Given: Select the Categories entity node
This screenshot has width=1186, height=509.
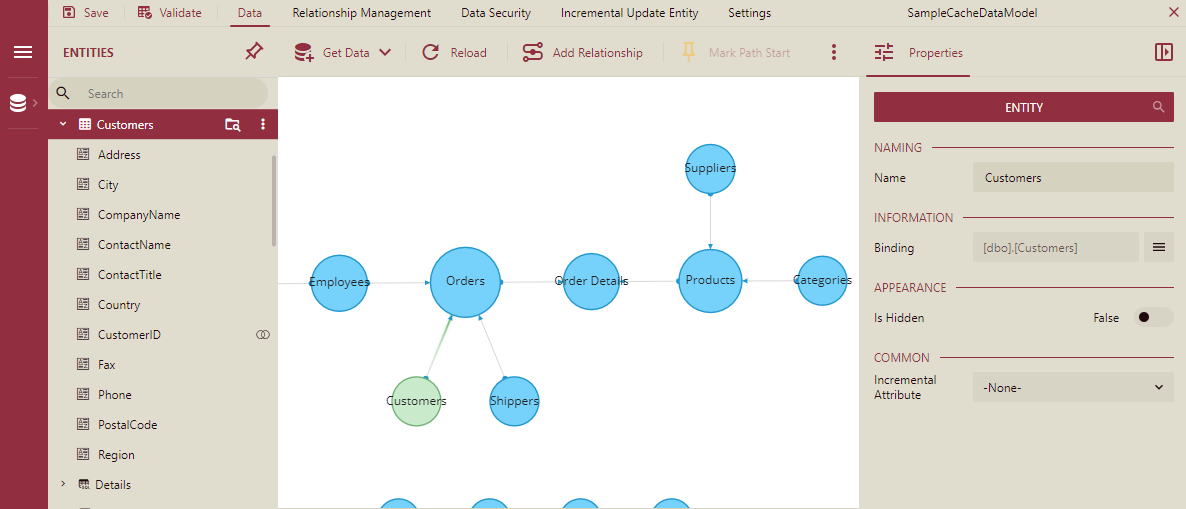Looking at the screenshot, I should 822,281.
